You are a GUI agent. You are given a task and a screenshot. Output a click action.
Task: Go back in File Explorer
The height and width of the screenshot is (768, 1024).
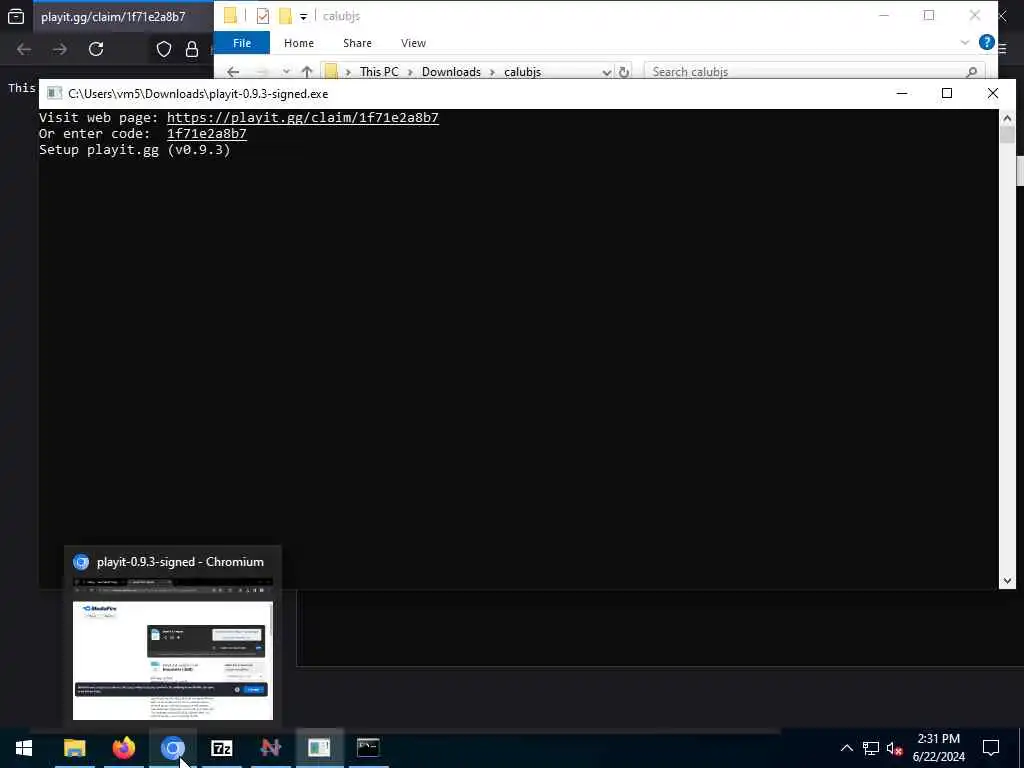pyautogui.click(x=233, y=72)
